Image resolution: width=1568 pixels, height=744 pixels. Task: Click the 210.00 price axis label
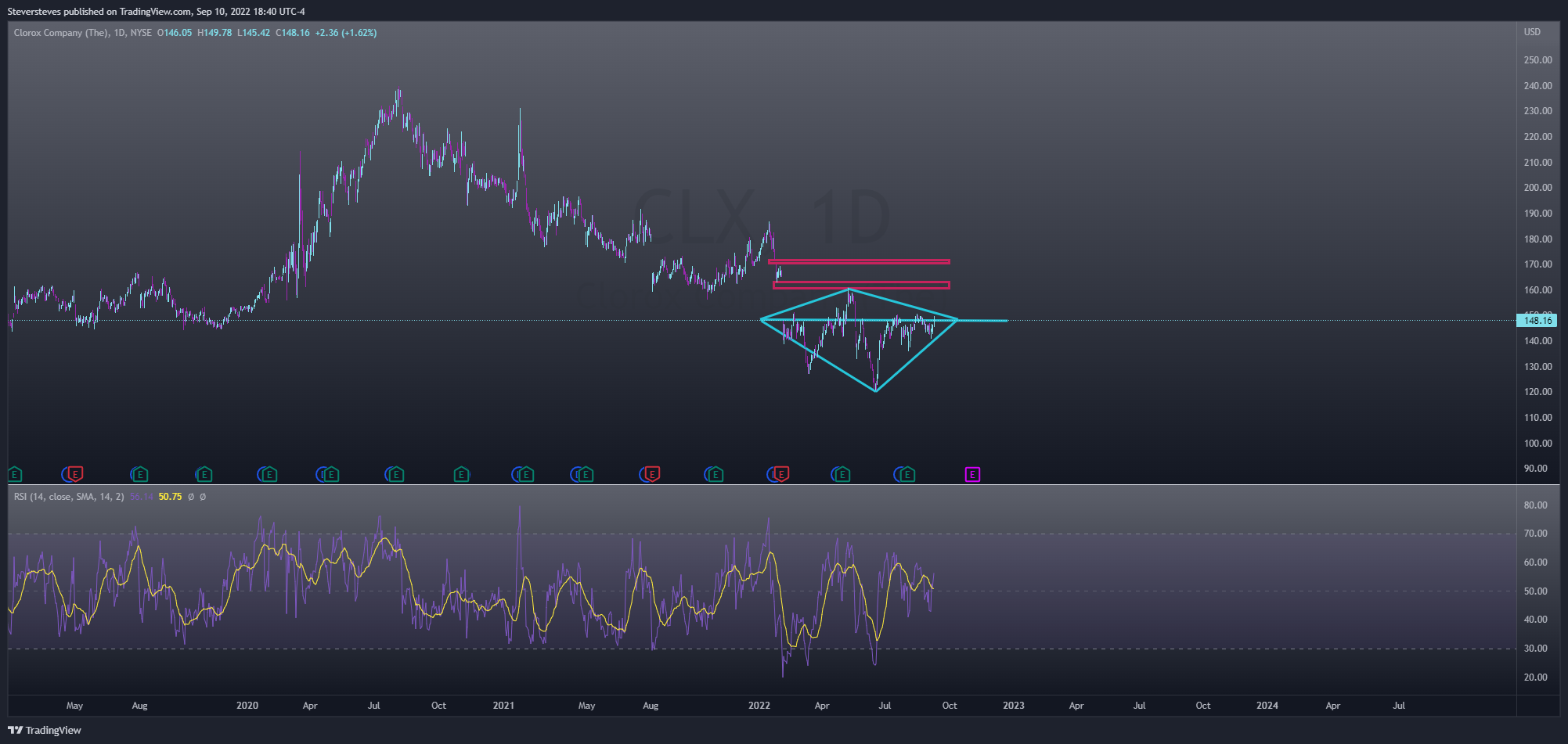pos(1538,163)
